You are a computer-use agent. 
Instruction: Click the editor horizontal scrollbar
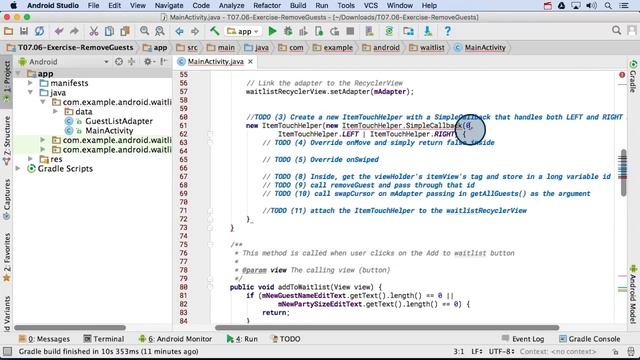coord(387,327)
